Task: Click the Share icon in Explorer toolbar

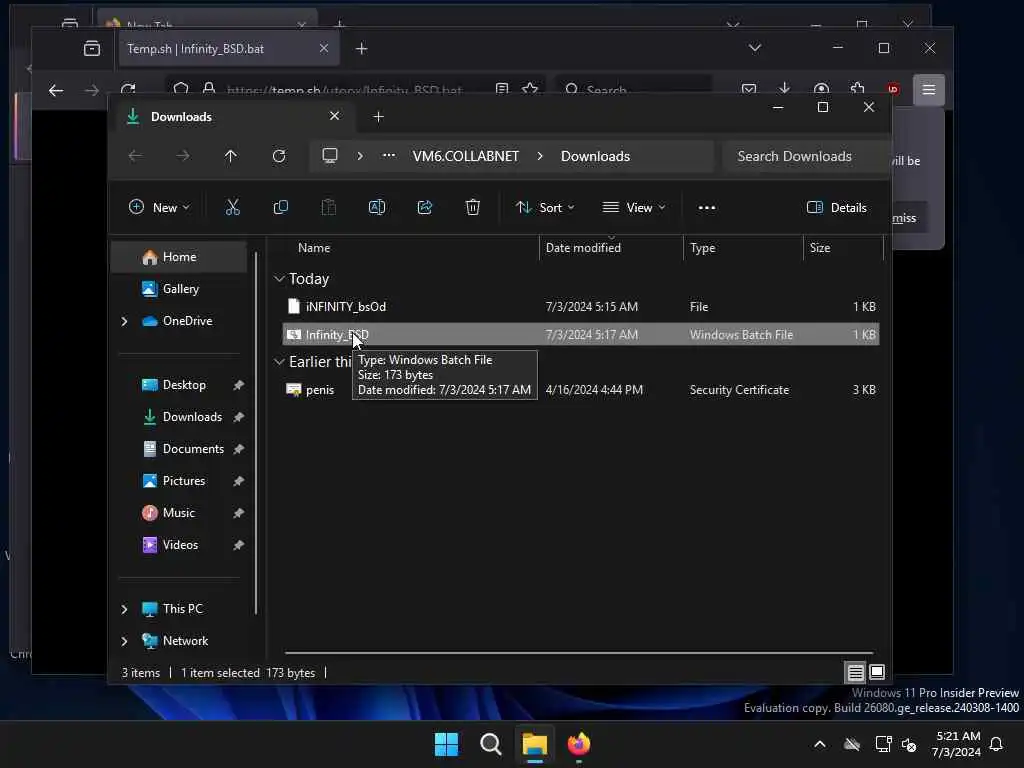Action: [x=424, y=208]
